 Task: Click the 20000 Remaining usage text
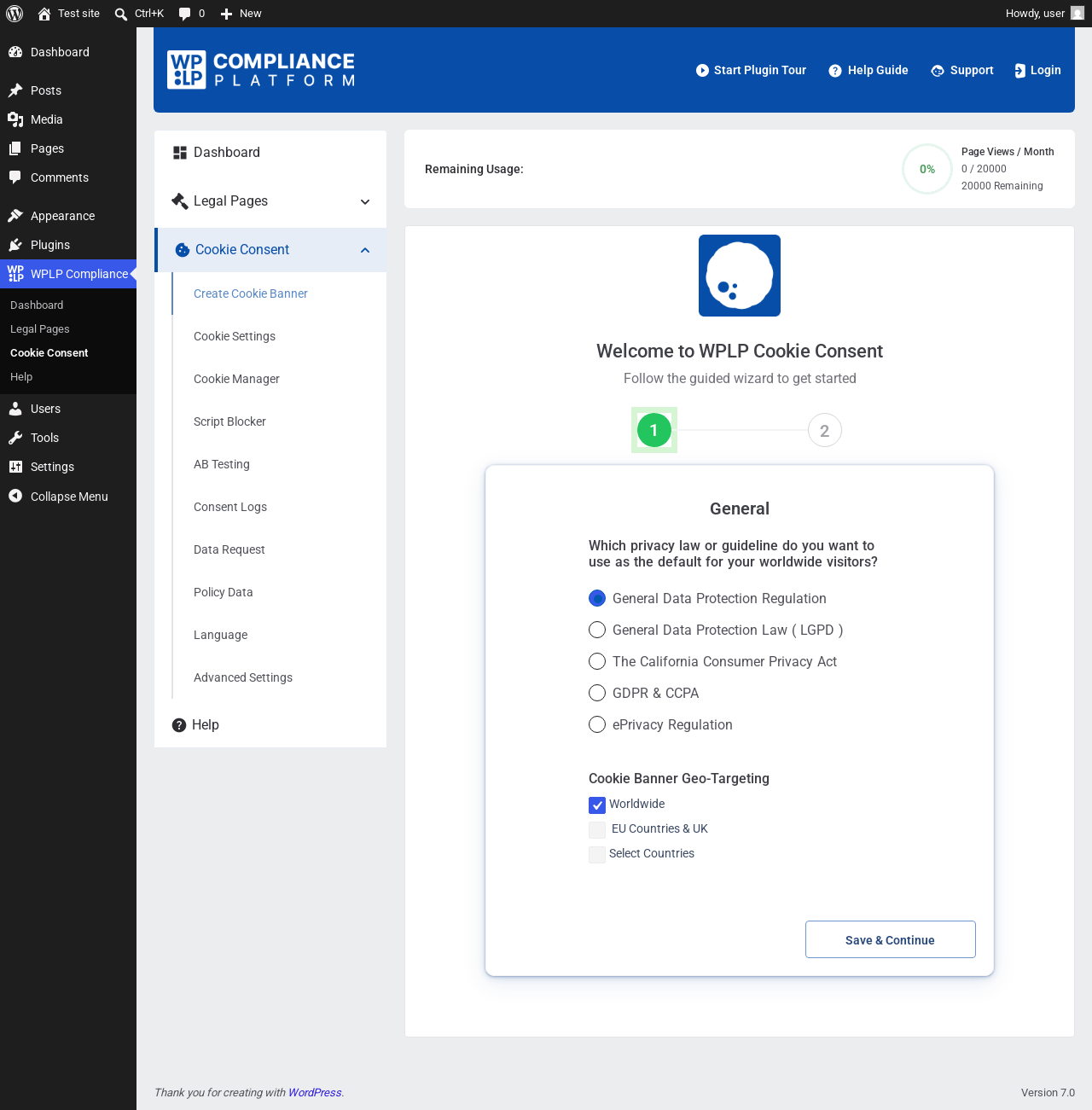click(1002, 186)
